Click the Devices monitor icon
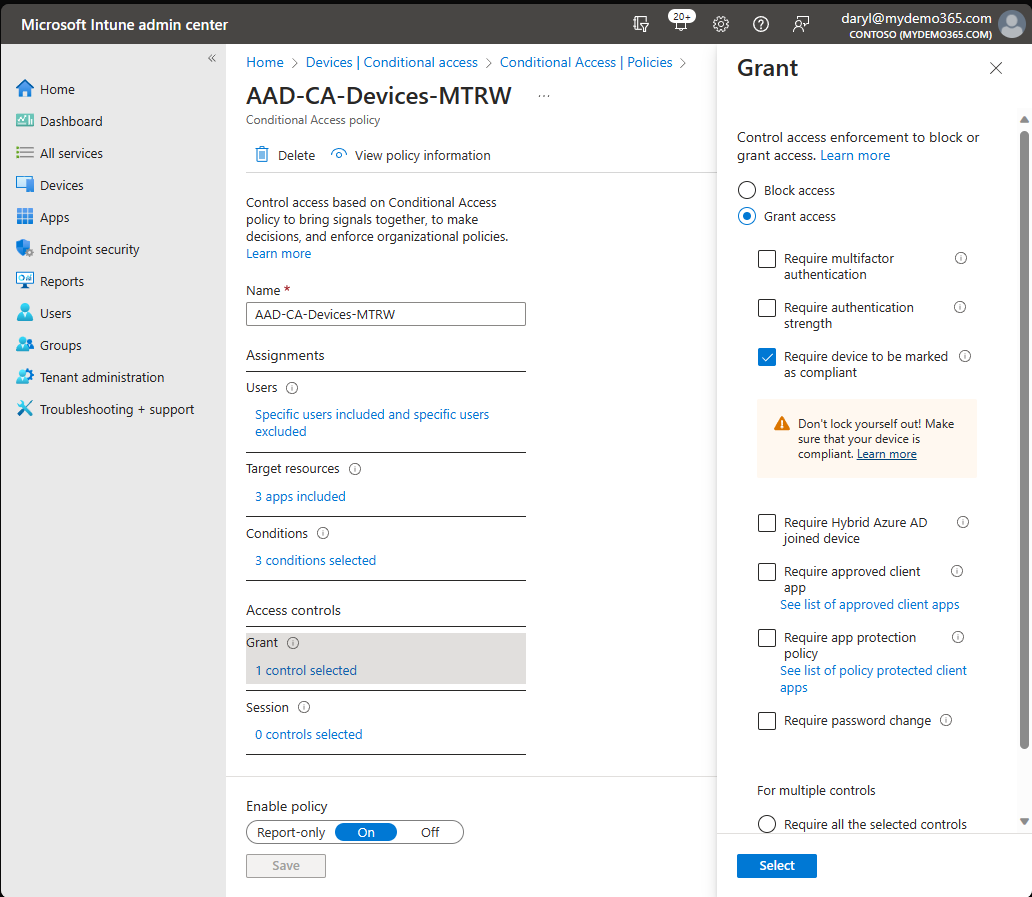Viewport: 1032px width, 897px height. [25, 184]
